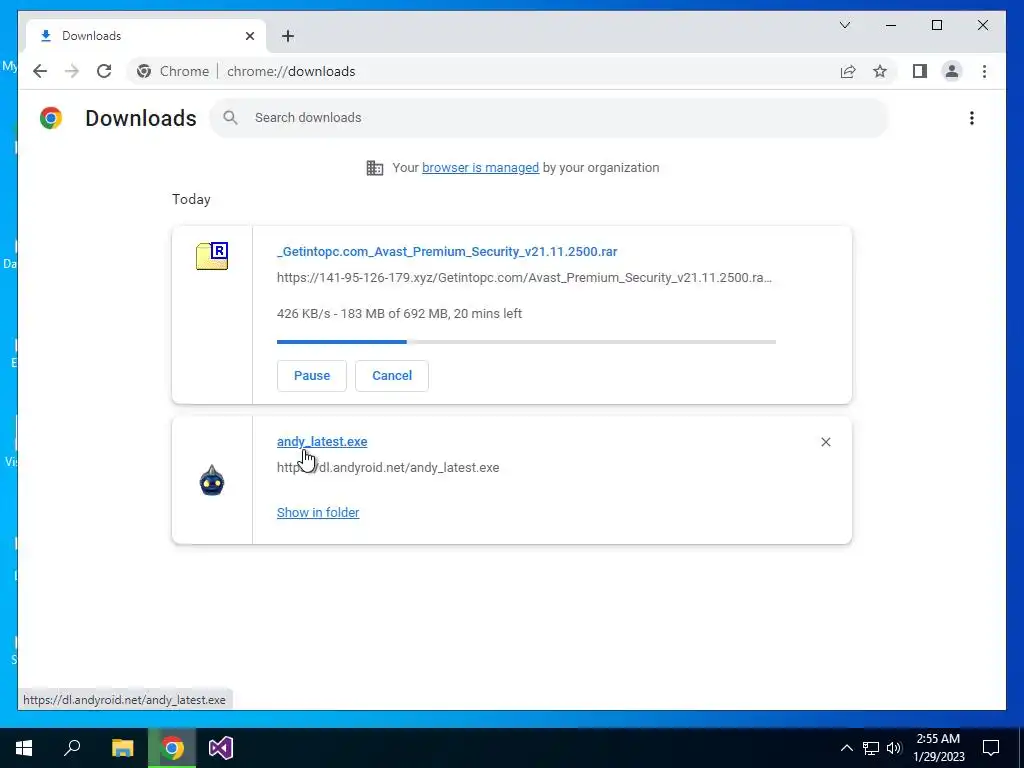Click the download progress bar

coord(526,342)
